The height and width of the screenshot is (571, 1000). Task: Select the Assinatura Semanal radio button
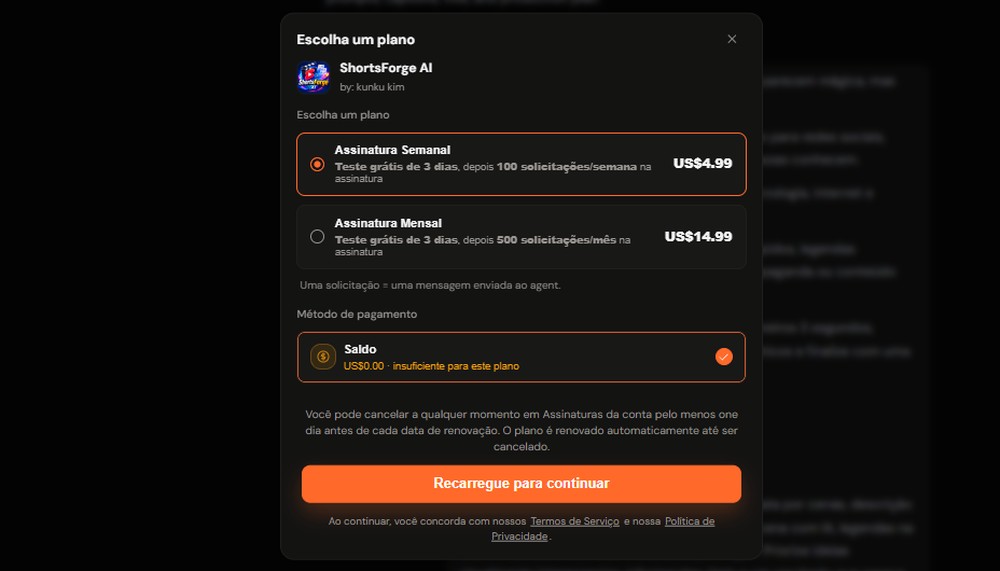click(317, 164)
